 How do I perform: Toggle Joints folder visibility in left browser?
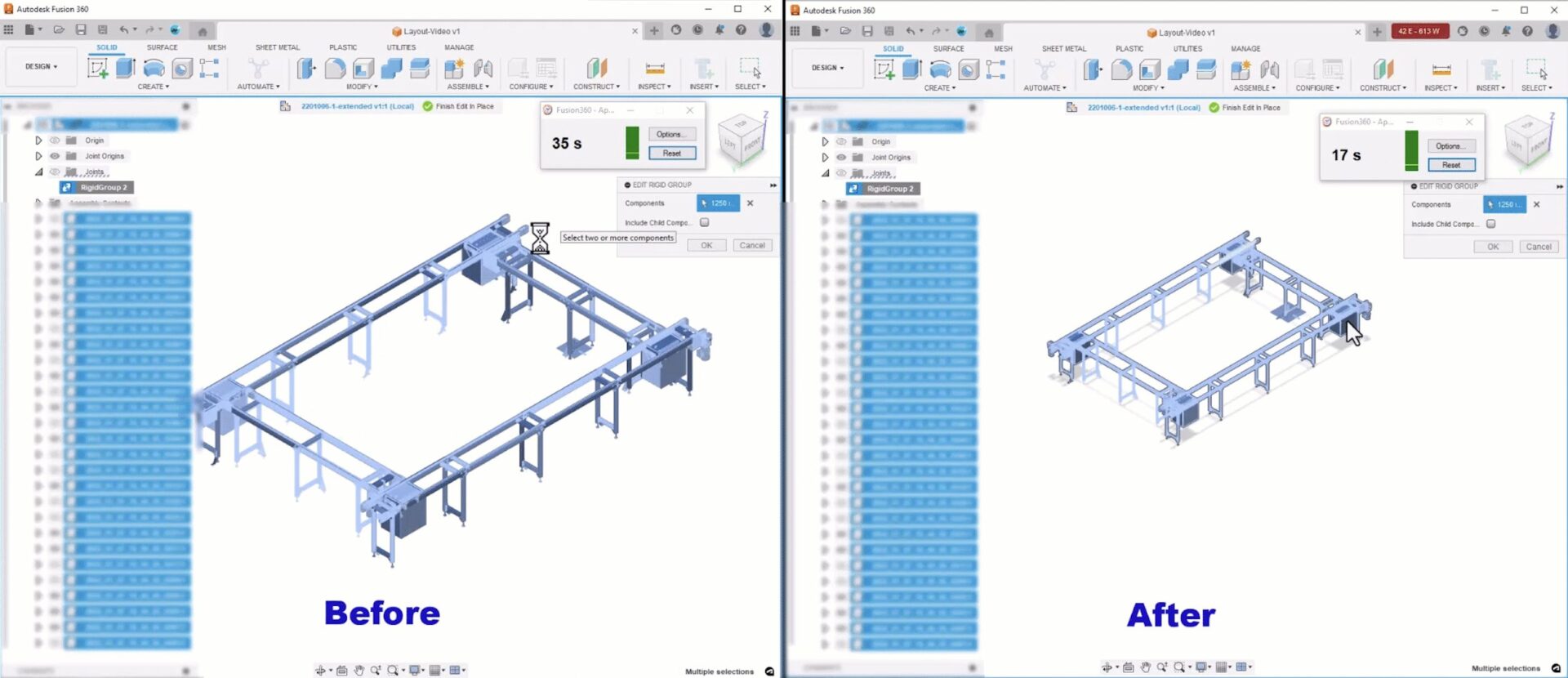click(x=55, y=172)
